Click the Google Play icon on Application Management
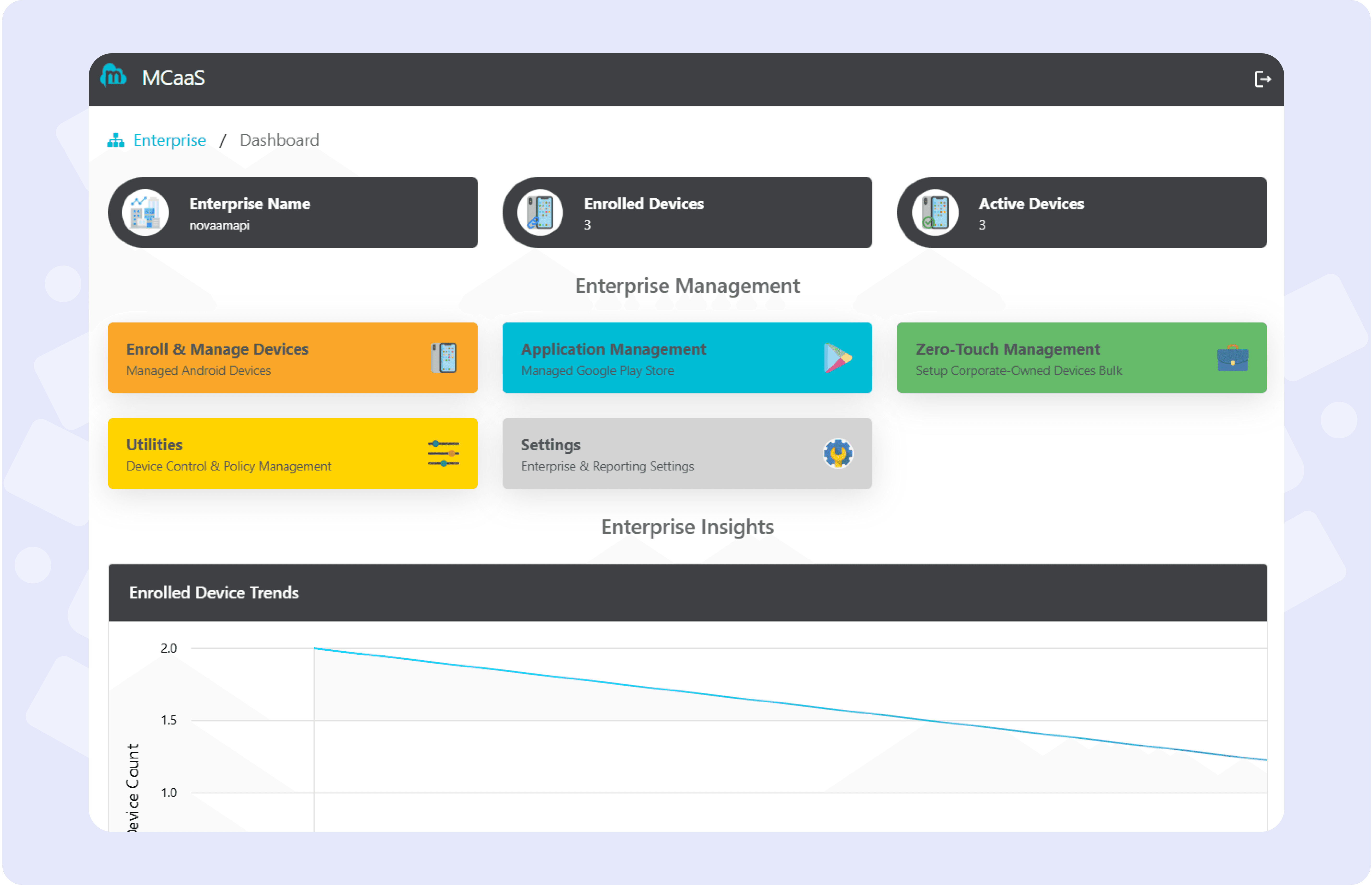Viewport: 1372px width, 885px height. pyautogui.click(x=838, y=358)
